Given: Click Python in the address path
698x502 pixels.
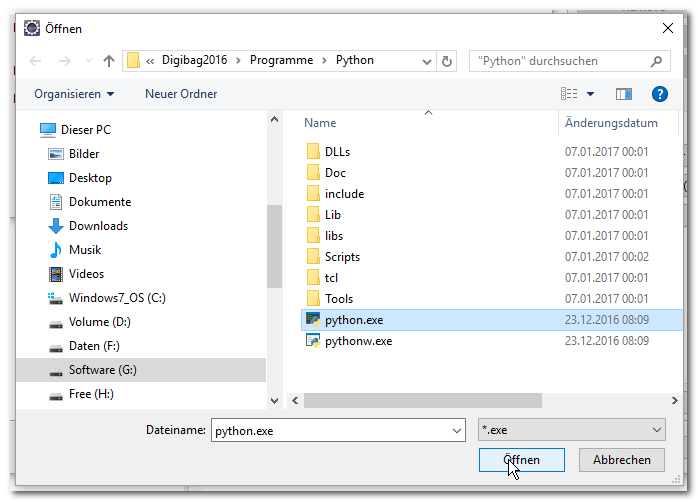Looking at the screenshot, I should 354,60.
